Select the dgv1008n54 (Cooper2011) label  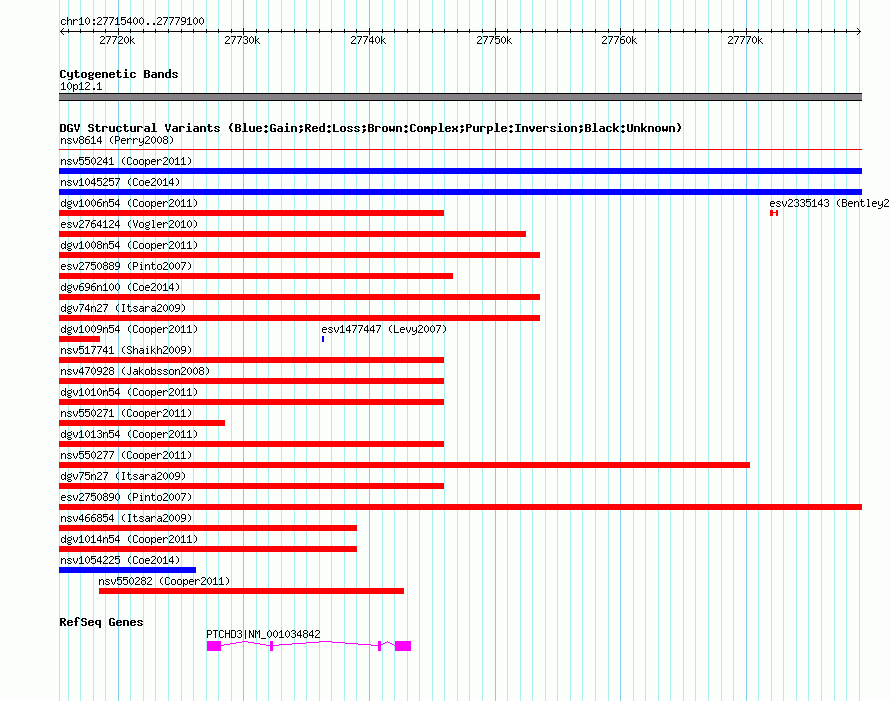click(x=129, y=245)
